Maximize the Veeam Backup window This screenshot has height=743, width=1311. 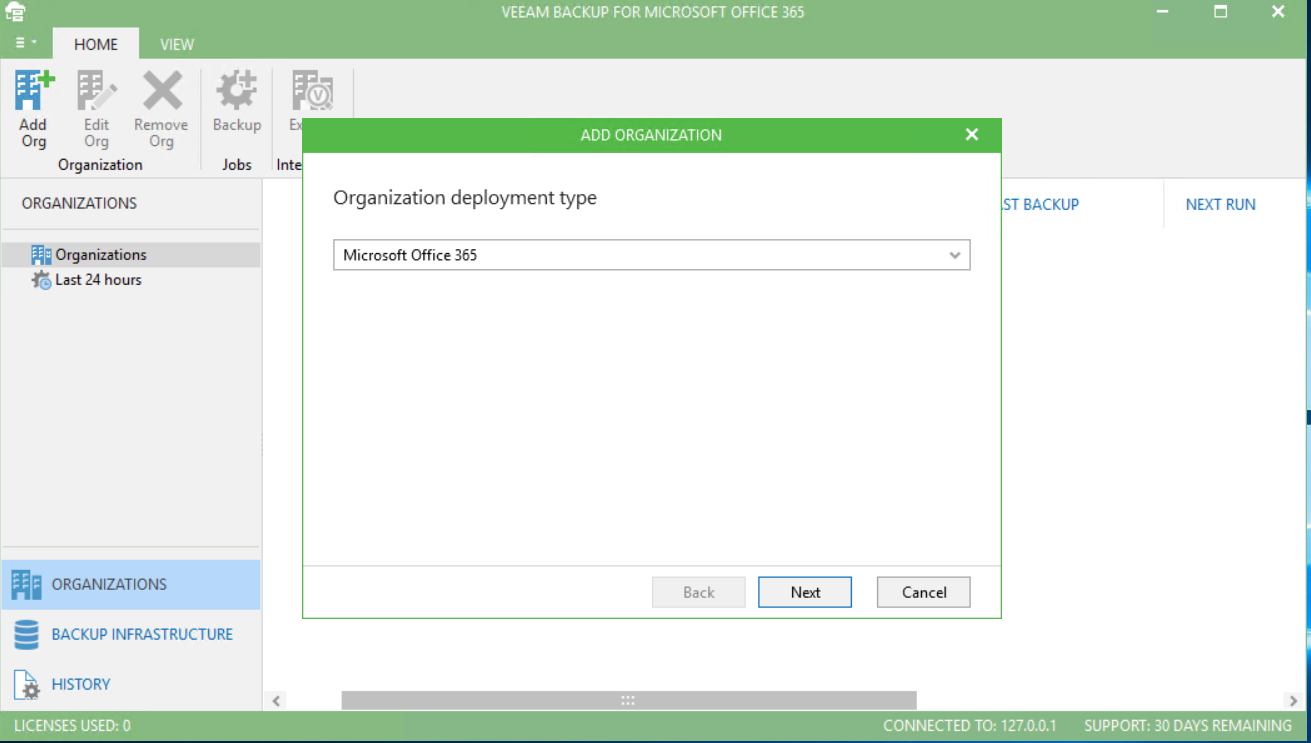[1220, 12]
